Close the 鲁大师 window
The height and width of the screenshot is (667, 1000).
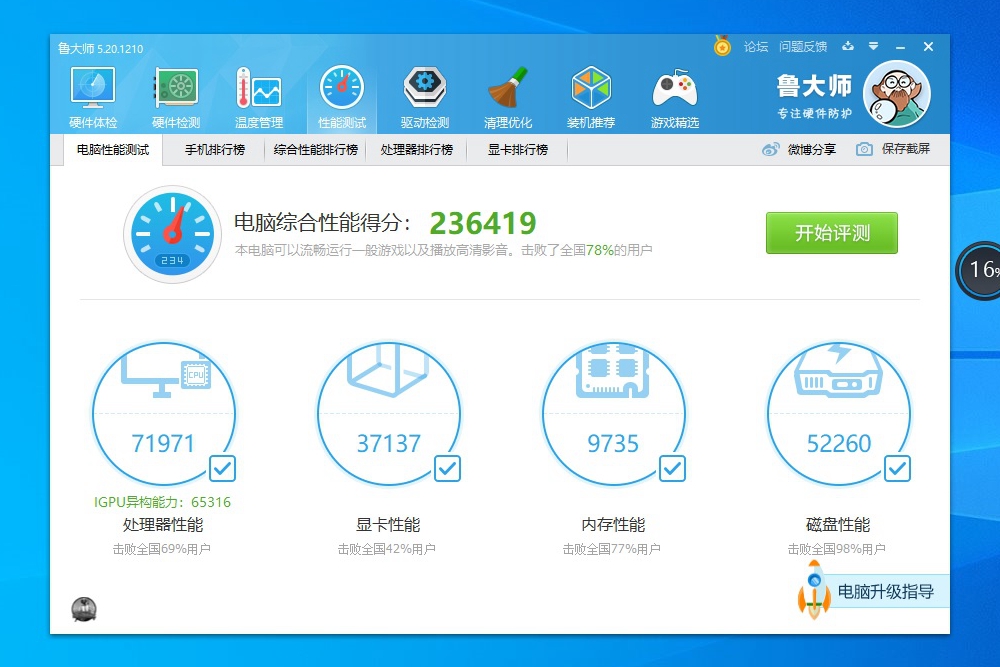pos(929,47)
